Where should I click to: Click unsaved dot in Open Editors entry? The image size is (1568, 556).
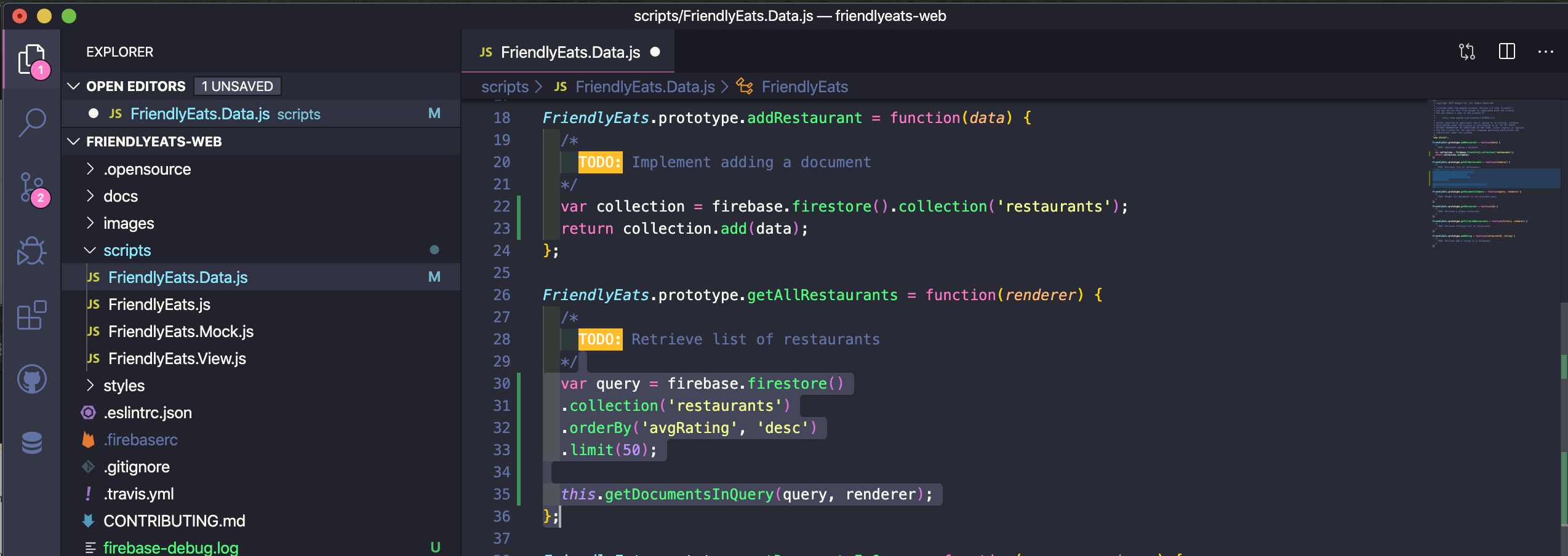pos(94,114)
